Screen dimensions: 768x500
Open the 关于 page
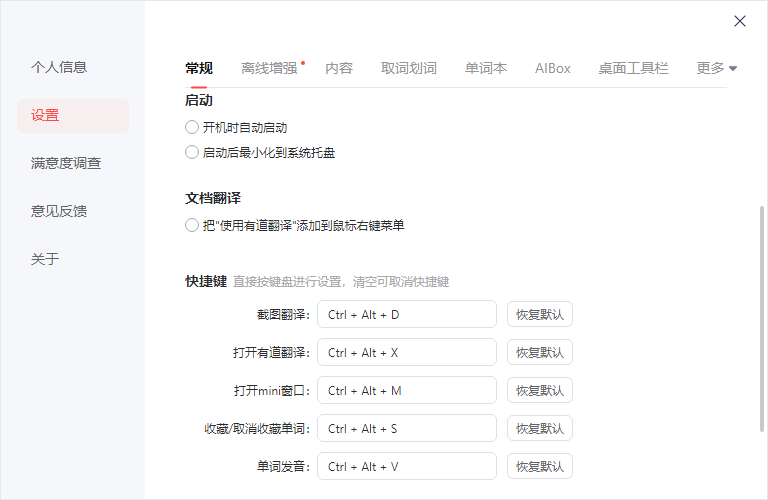pos(45,259)
